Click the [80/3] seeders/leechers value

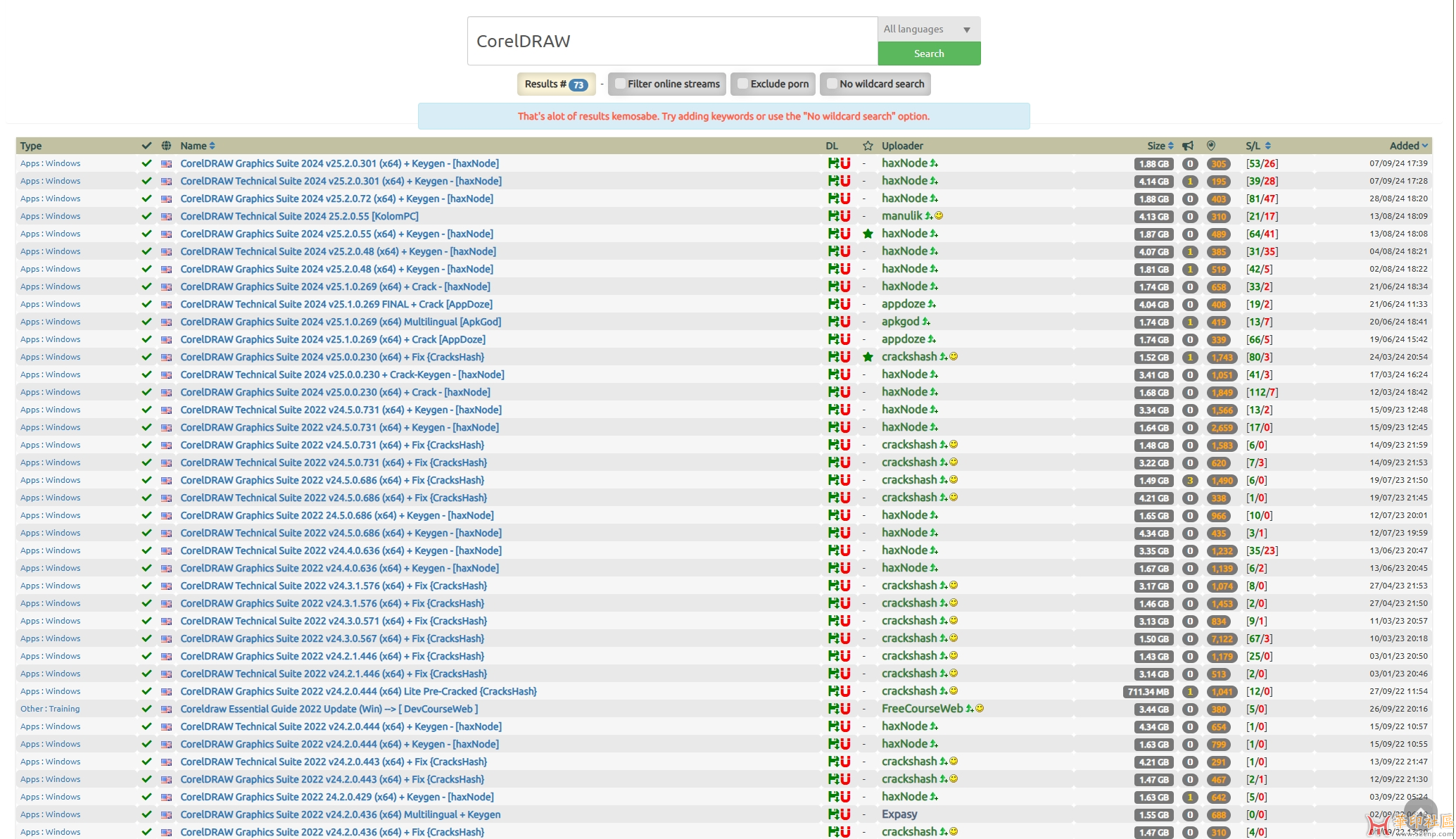point(1259,357)
